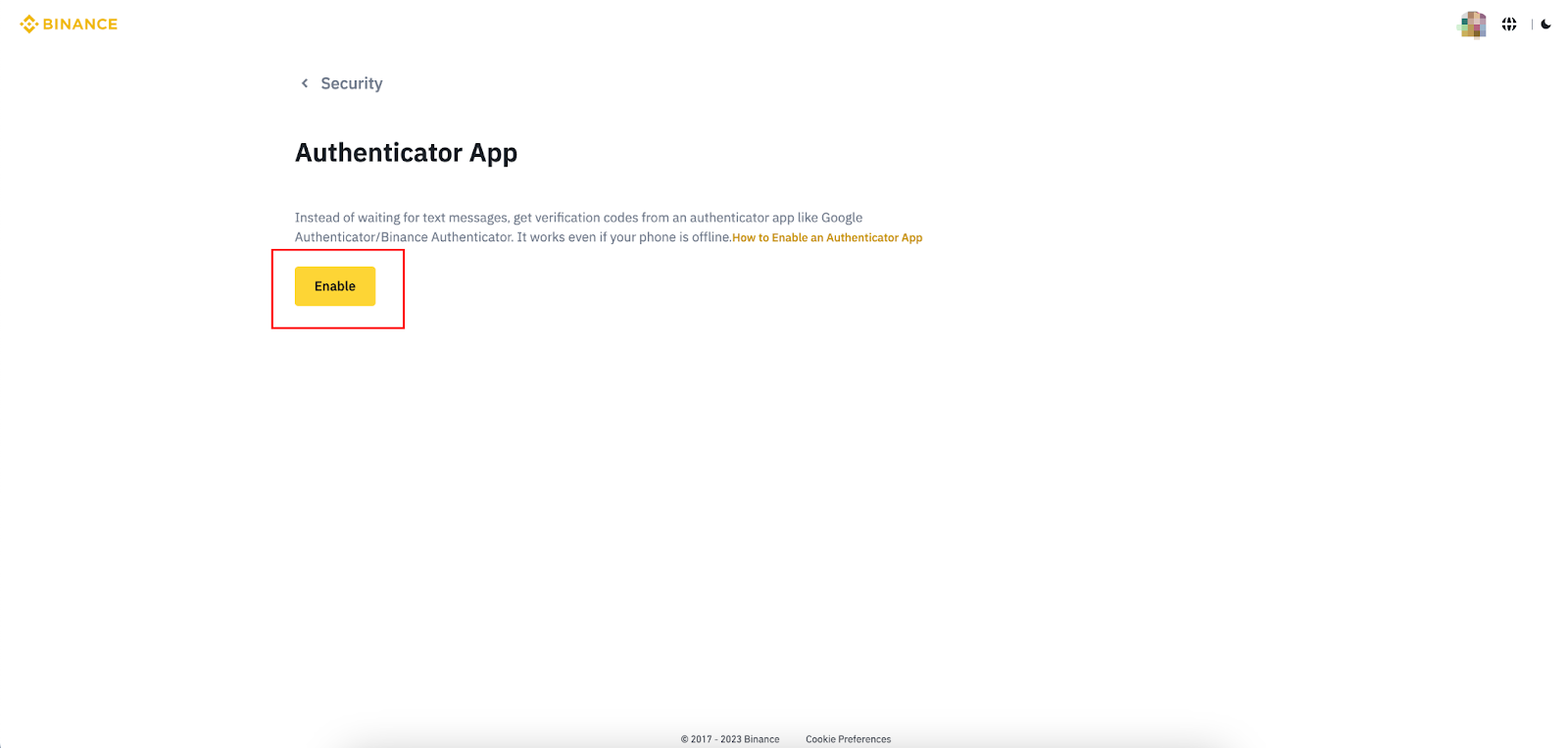Click the © 2017 - 2023 Binance text
Image resolution: width=1568 pixels, height=748 pixels.
(x=730, y=739)
